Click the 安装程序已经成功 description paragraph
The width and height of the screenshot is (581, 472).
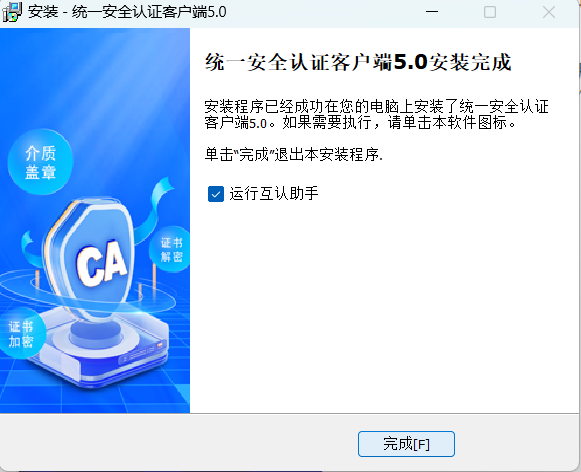pyautogui.click(x=376, y=114)
